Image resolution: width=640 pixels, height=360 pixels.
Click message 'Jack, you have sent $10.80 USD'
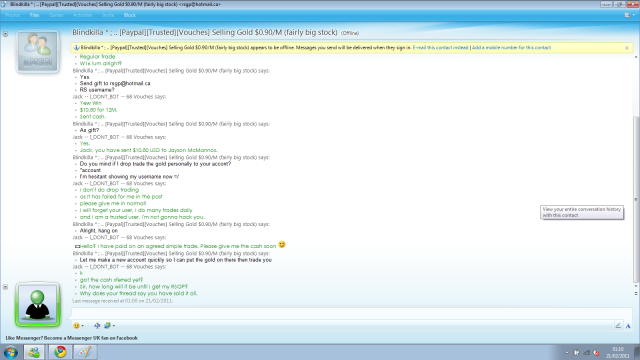point(149,150)
